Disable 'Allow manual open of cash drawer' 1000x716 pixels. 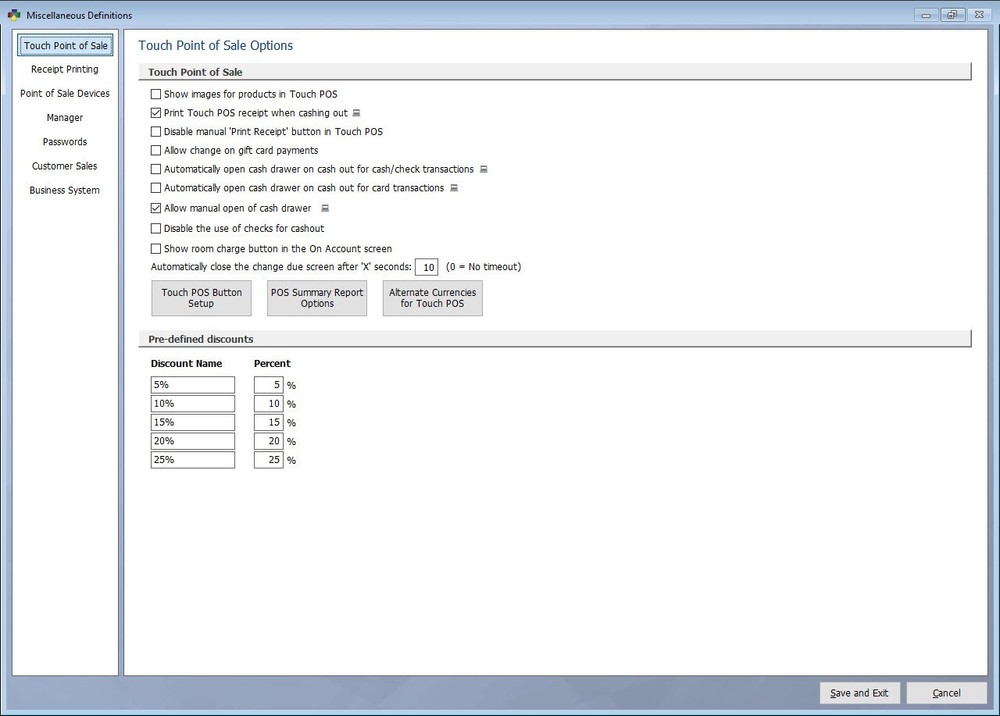[x=156, y=208]
